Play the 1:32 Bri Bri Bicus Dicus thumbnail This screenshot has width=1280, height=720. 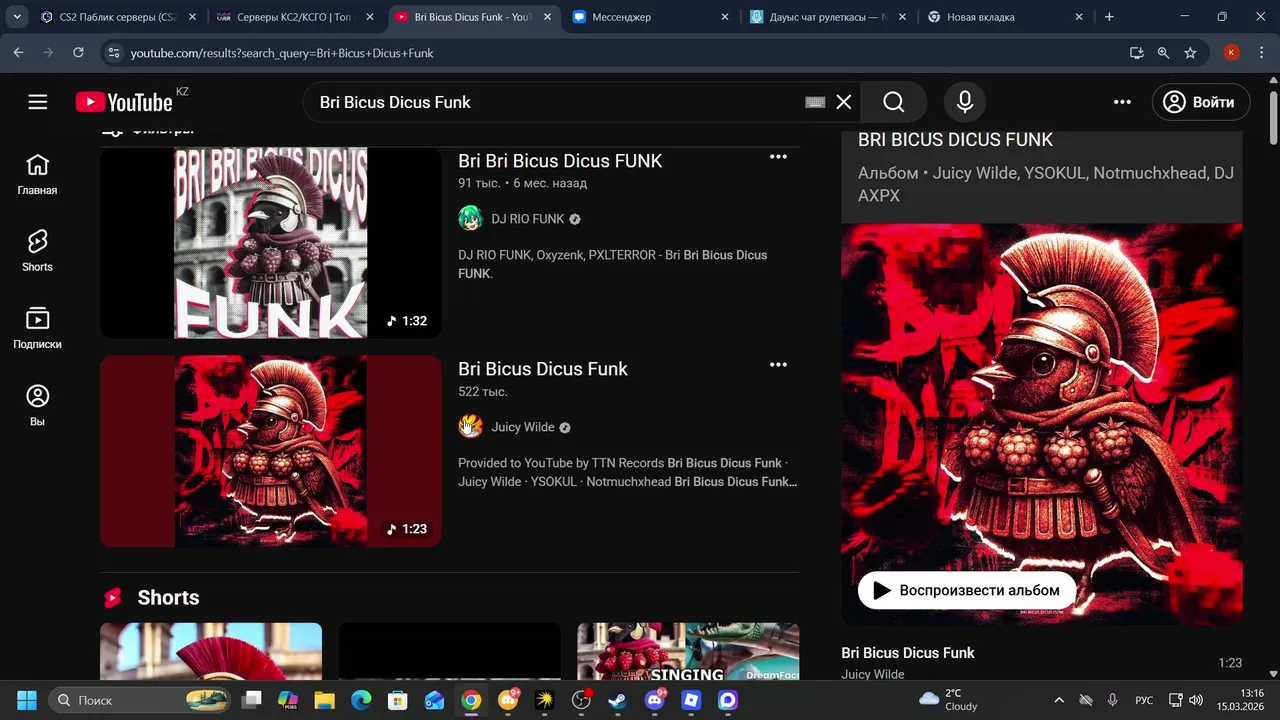tap(270, 243)
